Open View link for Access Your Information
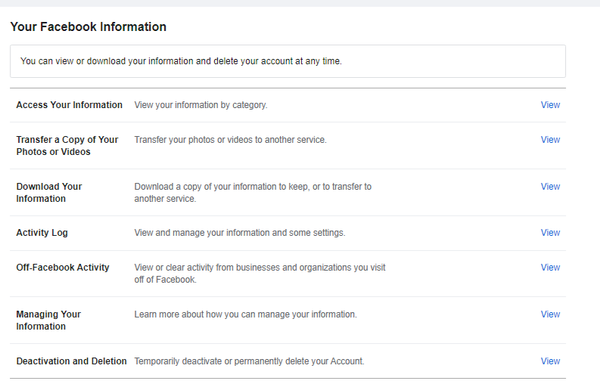Image resolution: width=600 pixels, height=384 pixels. pyautogui.click(x=550, y=105)
